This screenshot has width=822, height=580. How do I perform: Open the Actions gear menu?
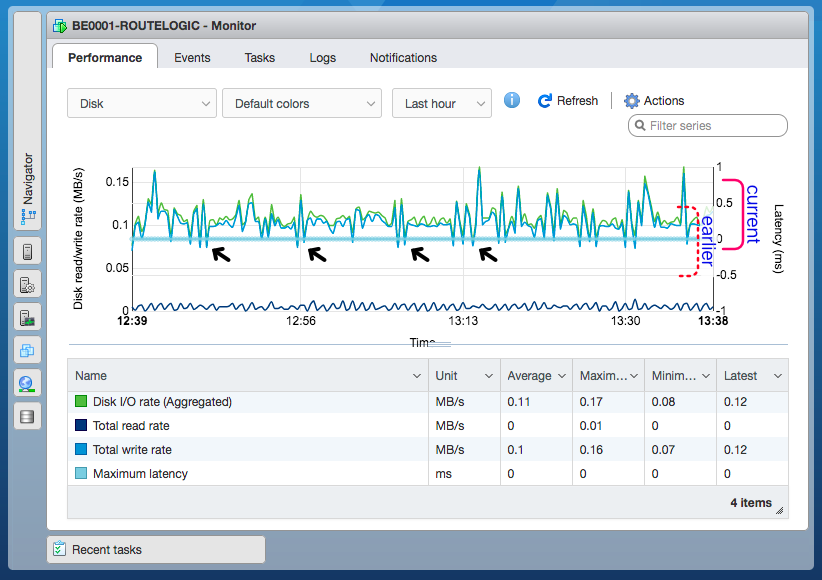pos(632,100)
